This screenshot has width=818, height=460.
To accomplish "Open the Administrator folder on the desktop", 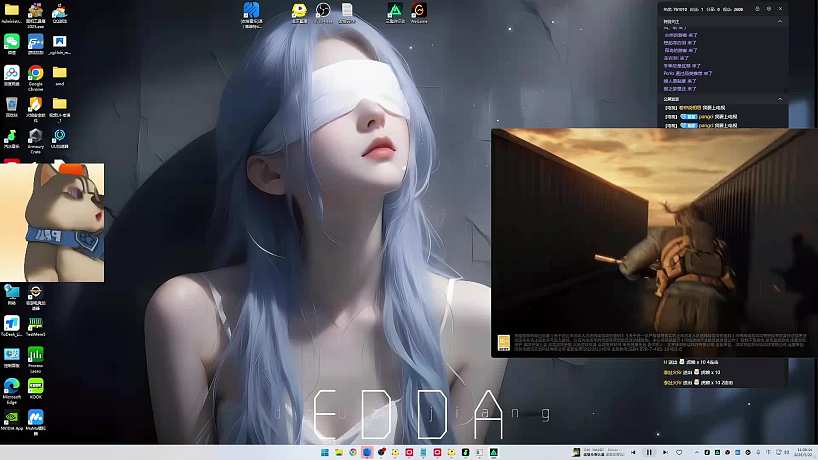I will coord(11,13).
